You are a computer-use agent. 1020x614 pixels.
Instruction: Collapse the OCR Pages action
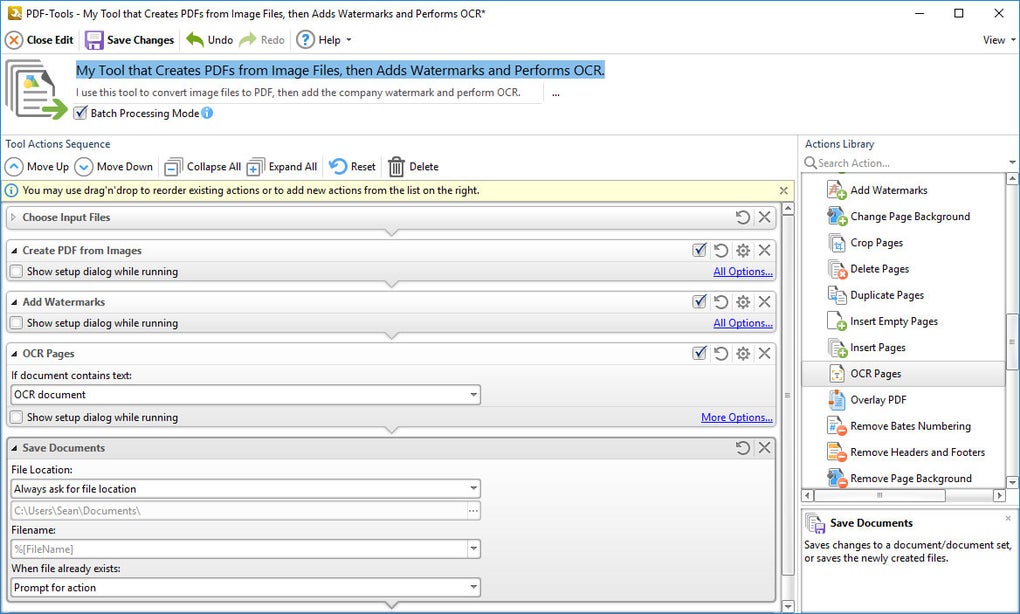click(x=14, y=353)
